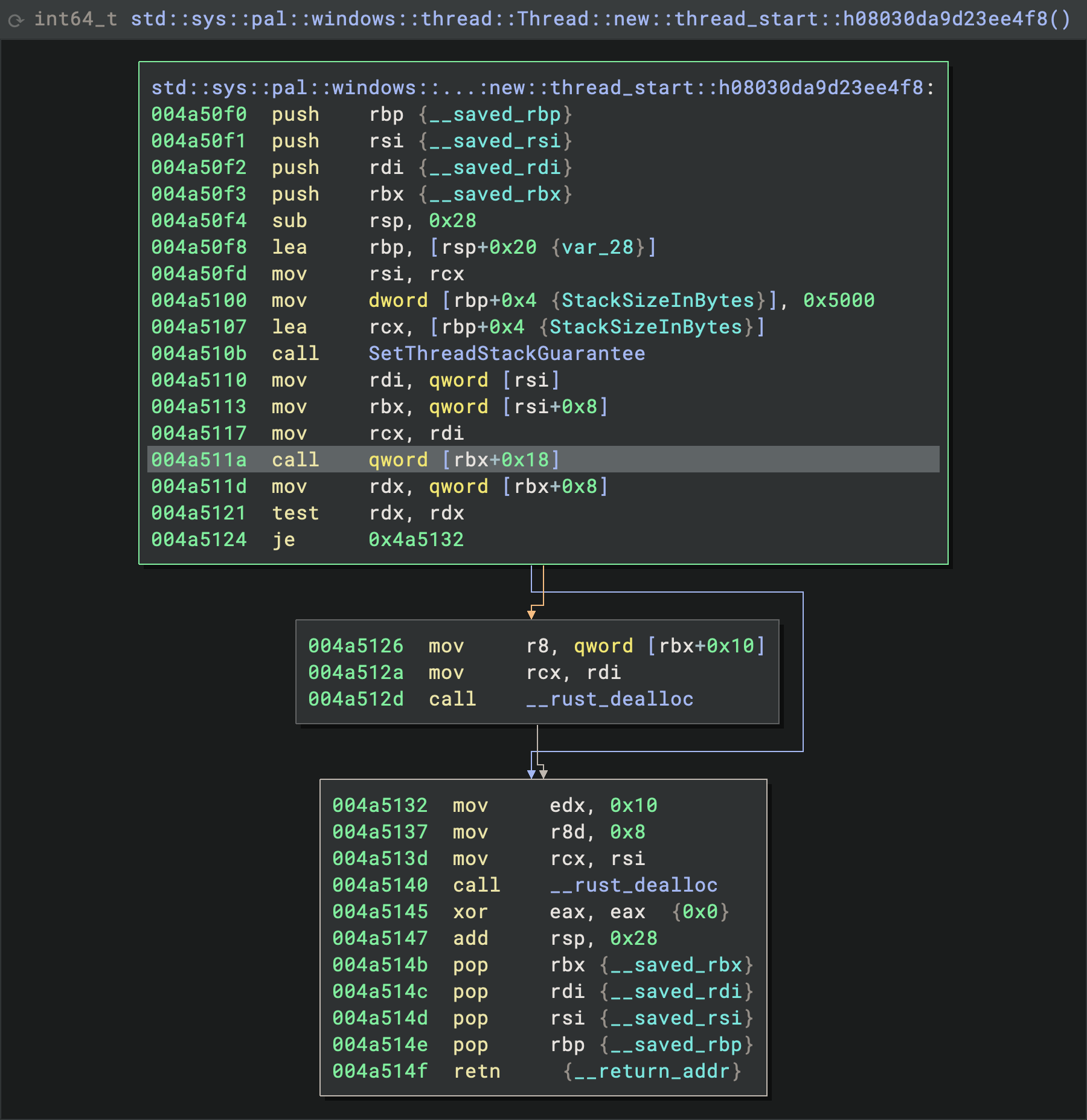Select the var_28 variable in lea rbp
Screen dimensions: 1087x1120
pos(597,247)
